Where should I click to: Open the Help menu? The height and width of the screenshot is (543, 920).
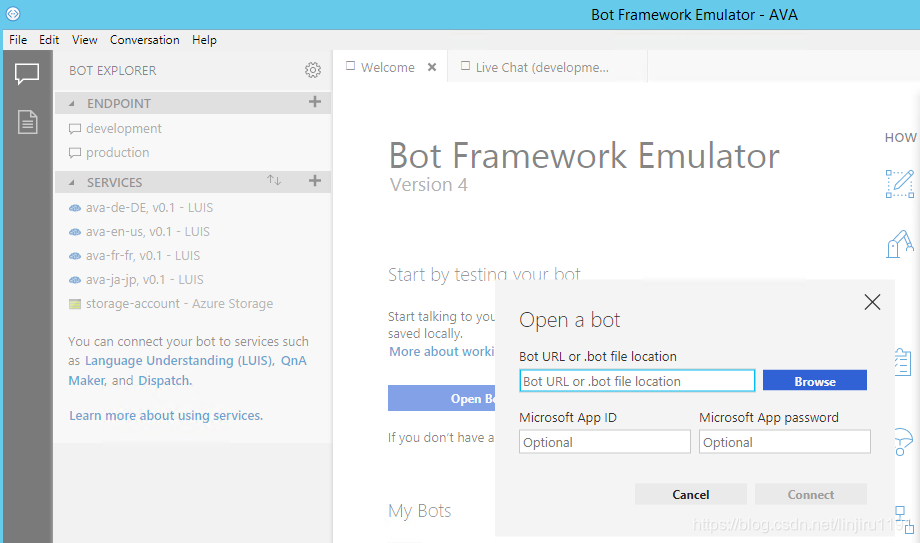click(x=204, y=40)
